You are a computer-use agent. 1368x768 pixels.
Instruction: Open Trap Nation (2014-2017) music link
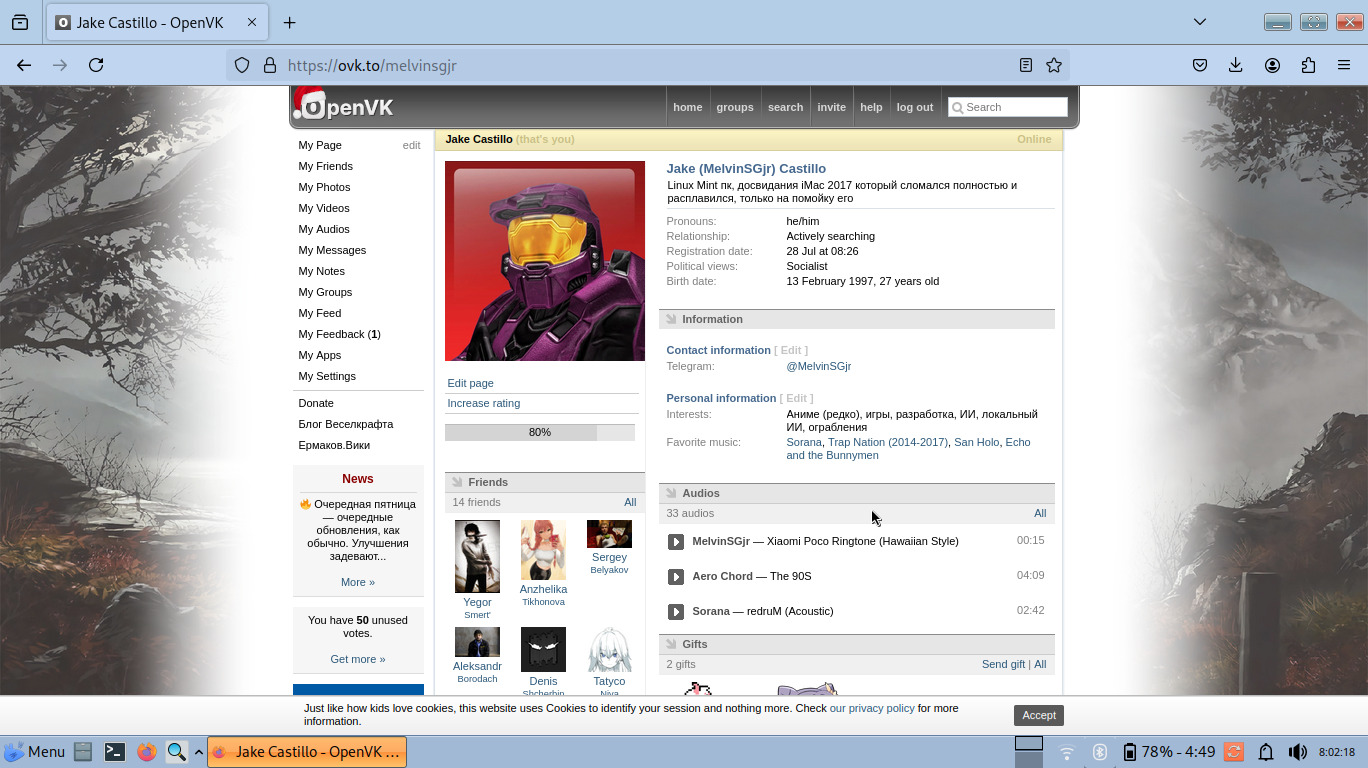click(888, 442)
